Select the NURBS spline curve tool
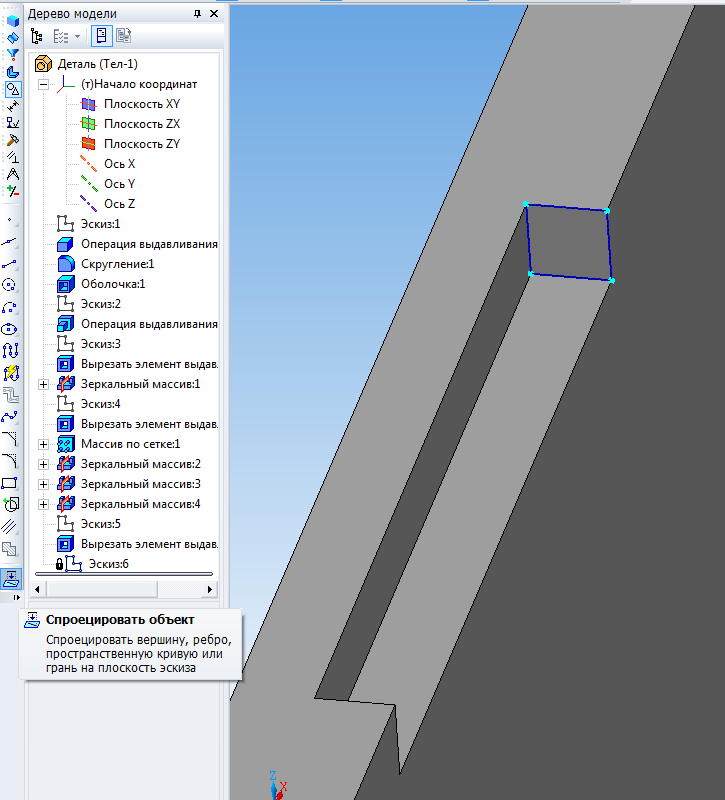This screenshot has width=725, height=800. point(10,351)
